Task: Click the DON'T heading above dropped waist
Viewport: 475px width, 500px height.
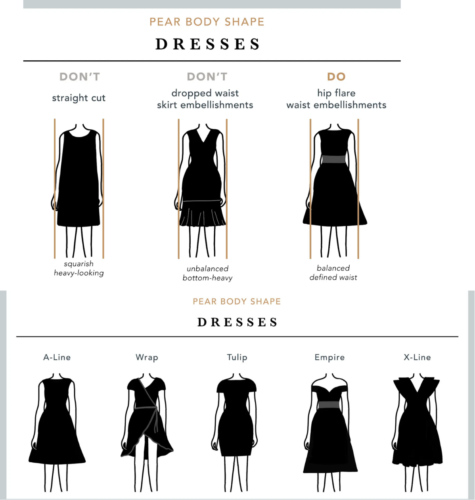Action: (207, 77)
